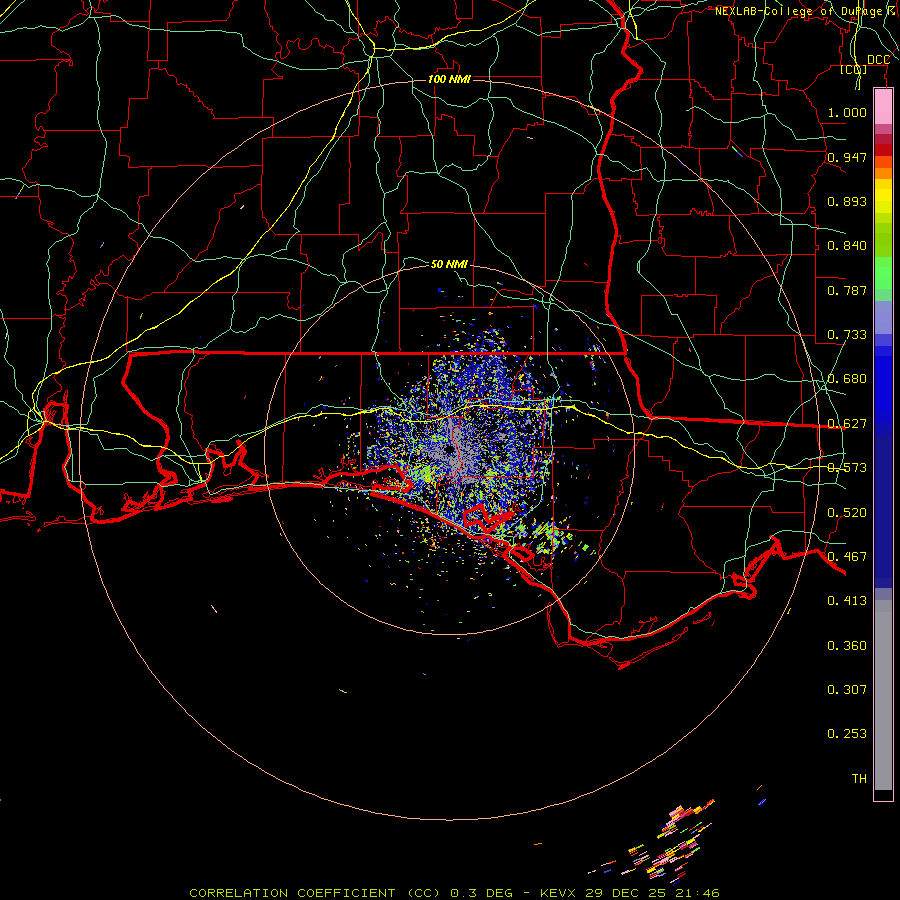Click the 0.680 color scale label
This screenshot has width=900, height=900.
click(847, 379)
